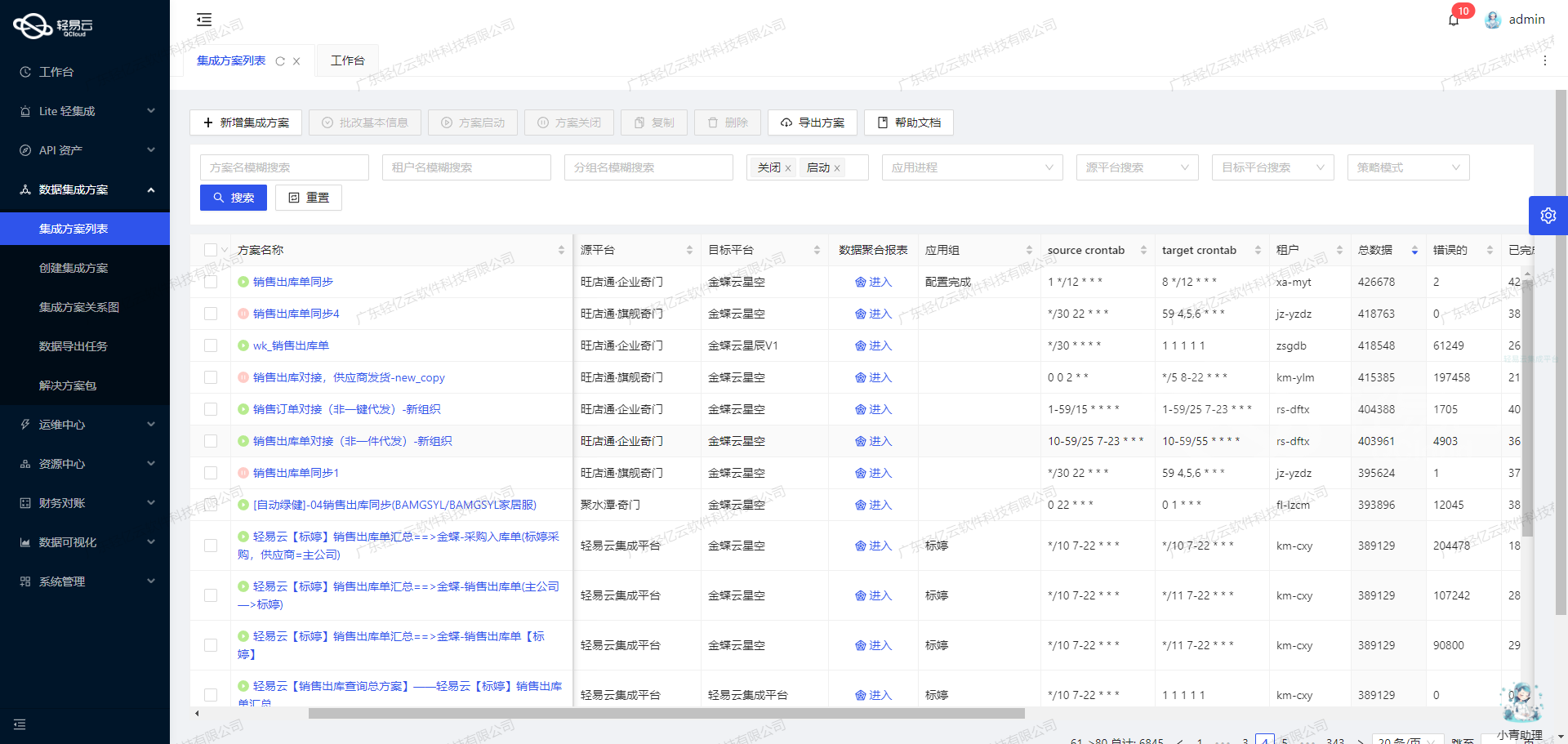This screenshot has width=1568, height=744.
Task: Check the row wk_销售出库单
Action: [211, 345]
